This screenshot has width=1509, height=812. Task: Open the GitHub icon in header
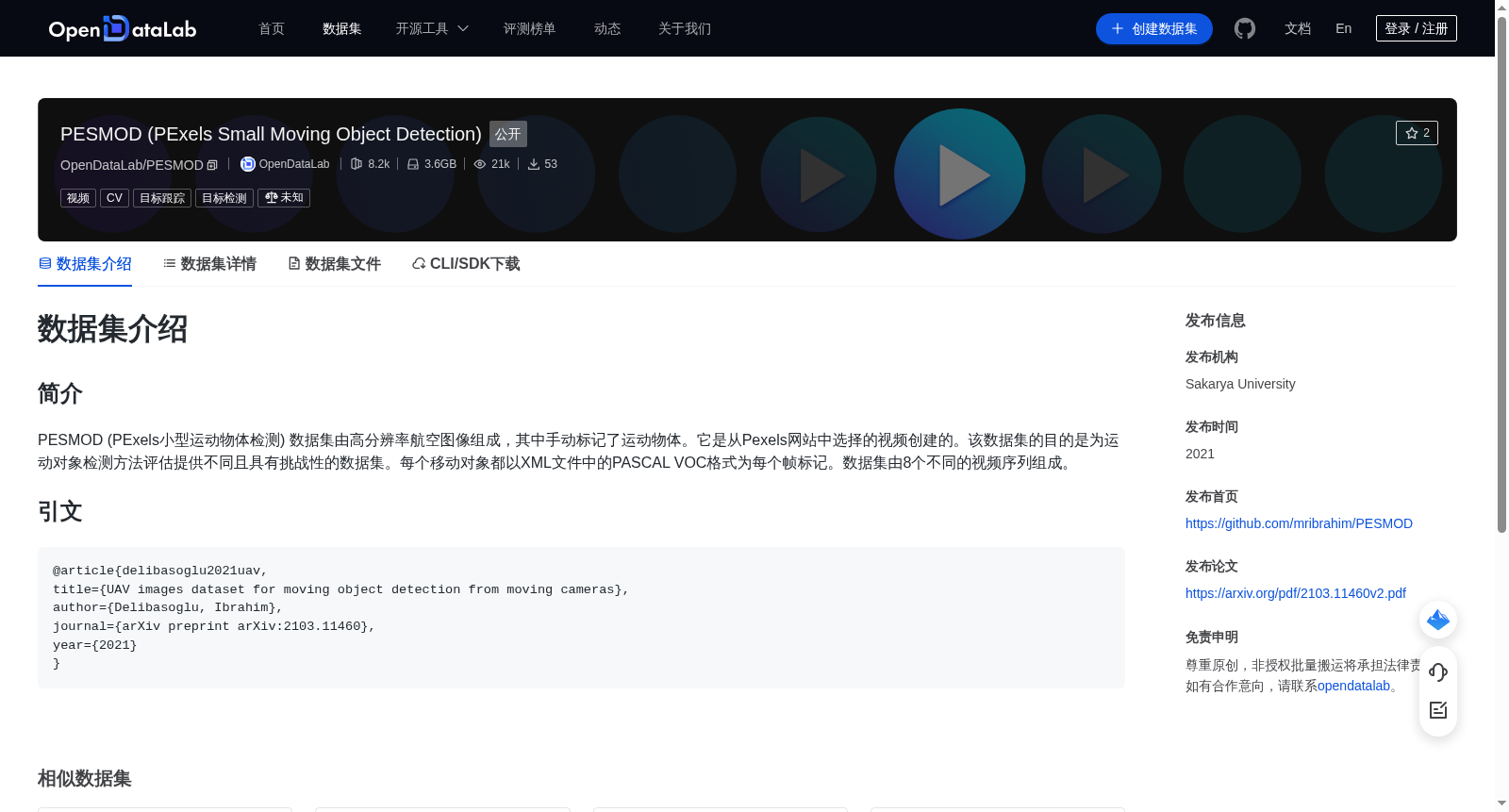coord(1245,29)
